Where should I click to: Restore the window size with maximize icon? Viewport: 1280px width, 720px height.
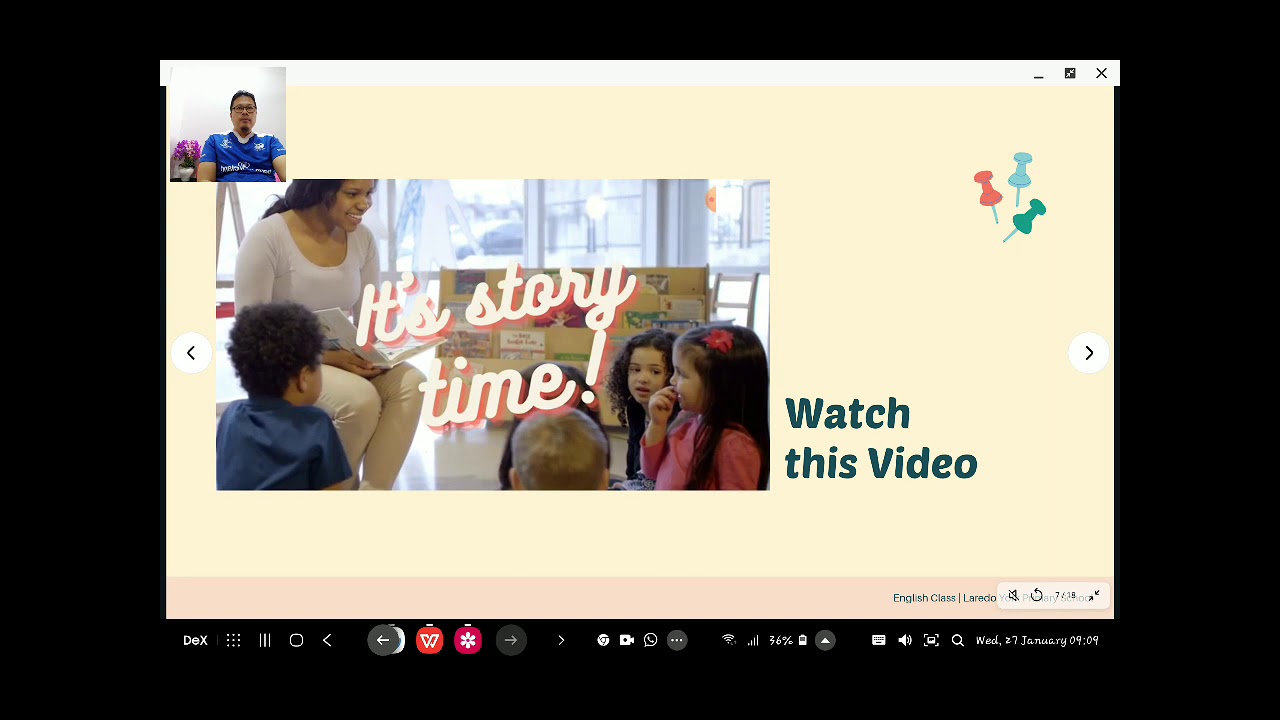tap(1070, 73)
